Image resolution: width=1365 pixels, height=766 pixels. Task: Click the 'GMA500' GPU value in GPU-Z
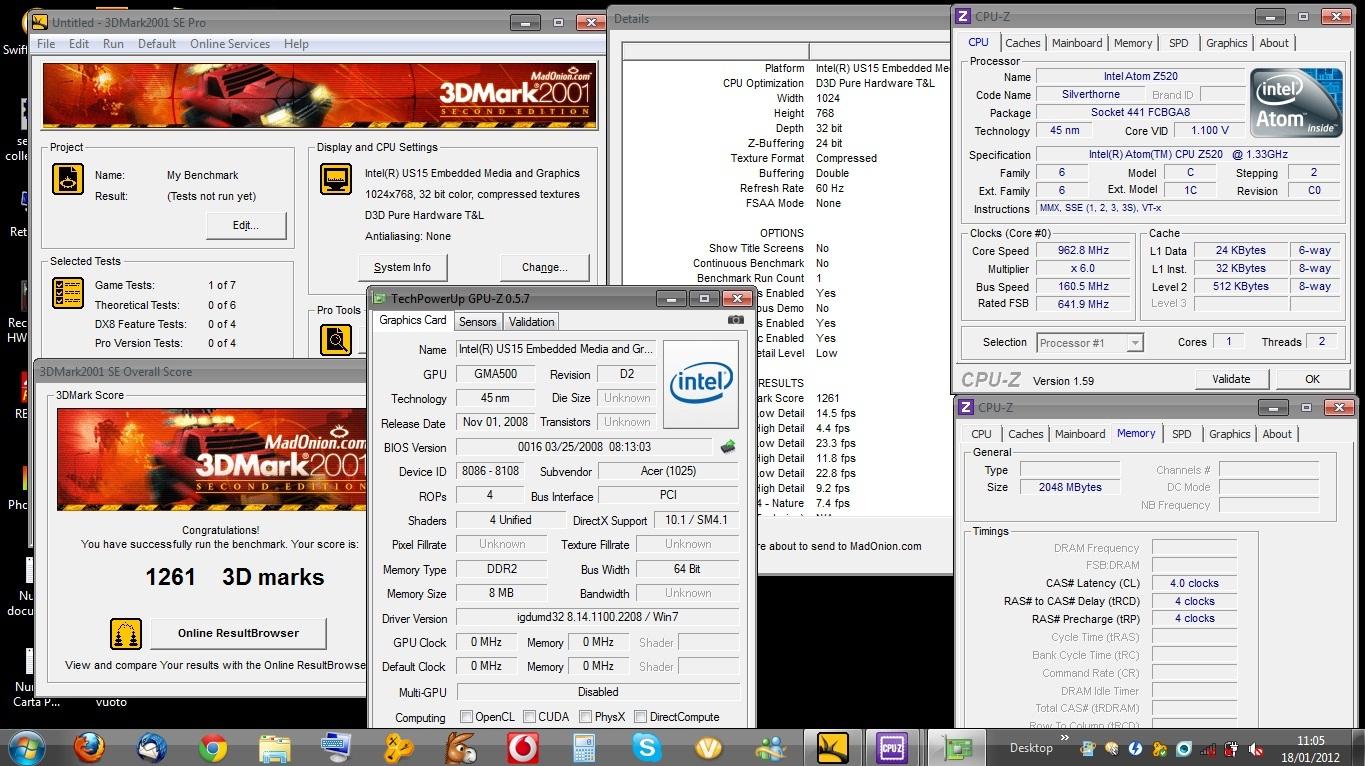[x=496, y=375]
